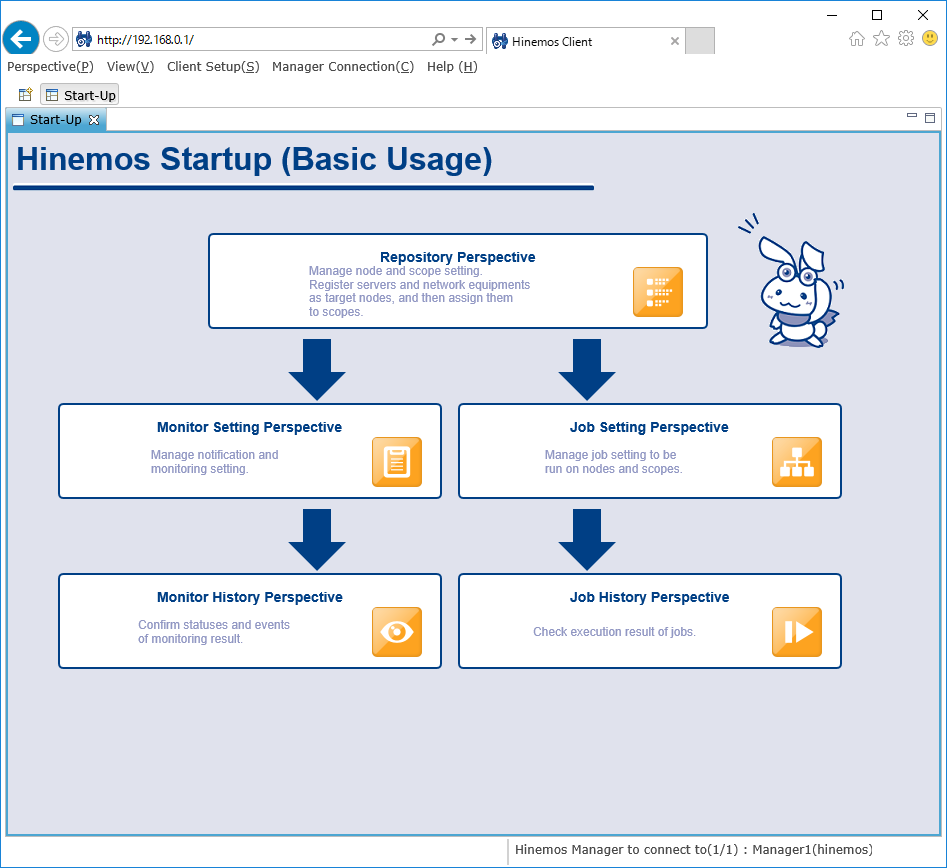
Task: Click the text 'Manage node and scope setting.'
Action: (x=396, y=271)
